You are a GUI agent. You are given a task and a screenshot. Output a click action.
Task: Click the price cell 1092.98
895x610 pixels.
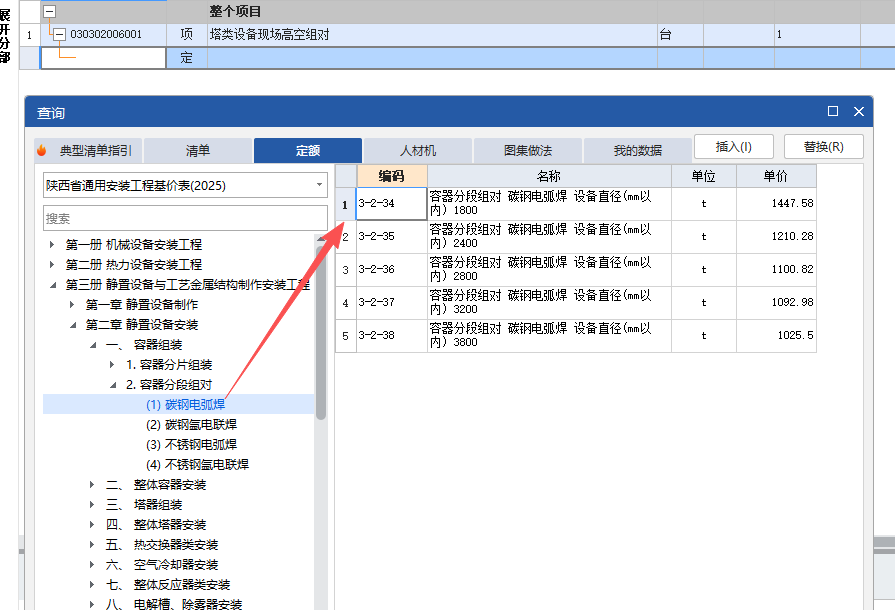(776, 303)
